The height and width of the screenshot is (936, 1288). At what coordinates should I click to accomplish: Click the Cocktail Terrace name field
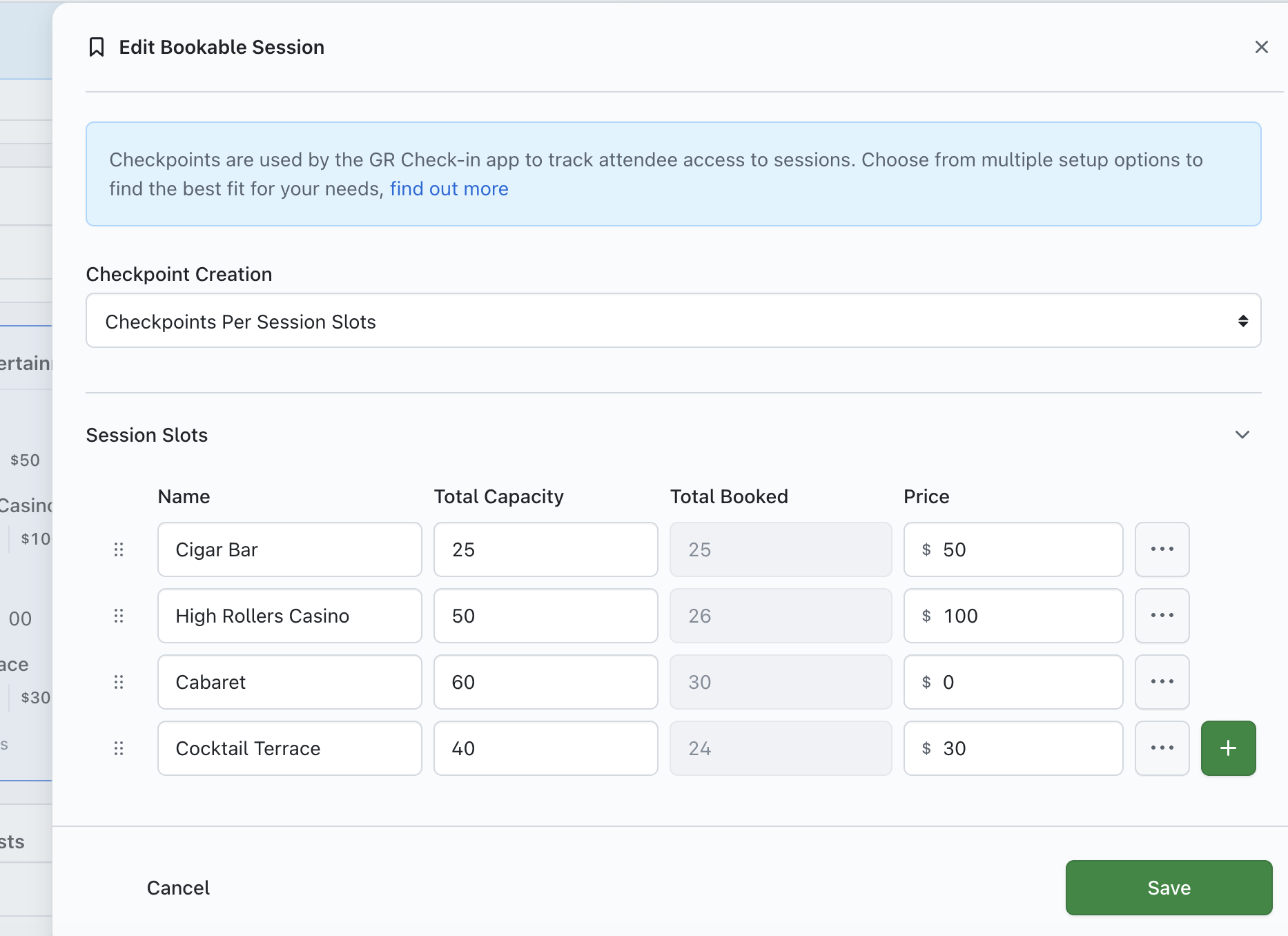coord(289,748)
